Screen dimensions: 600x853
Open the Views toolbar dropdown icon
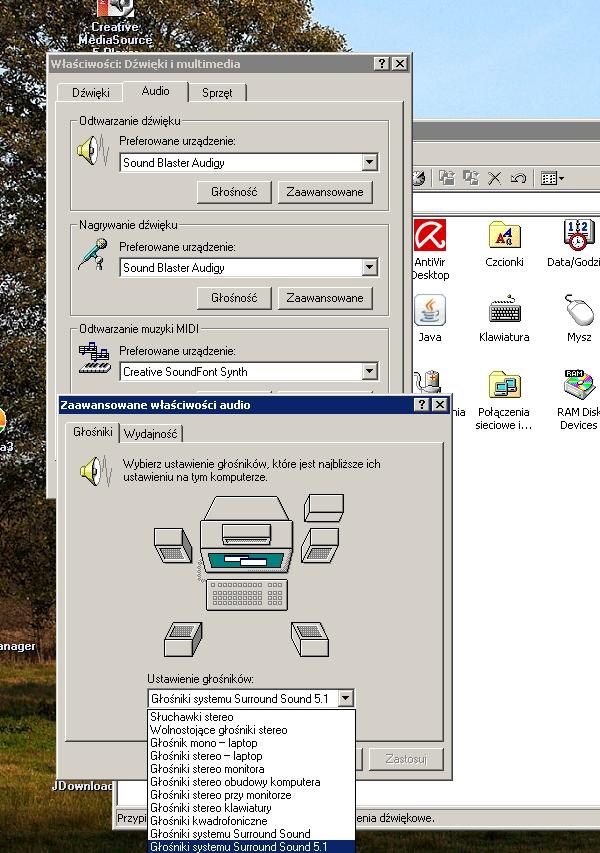tap(552, 178)
